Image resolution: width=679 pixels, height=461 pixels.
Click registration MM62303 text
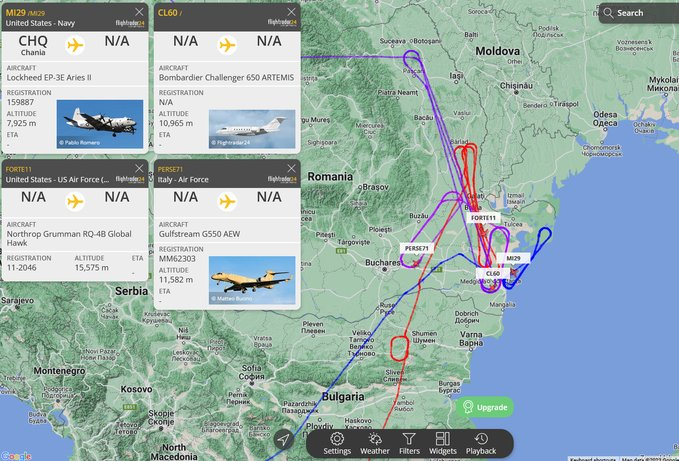click(177, 258)
